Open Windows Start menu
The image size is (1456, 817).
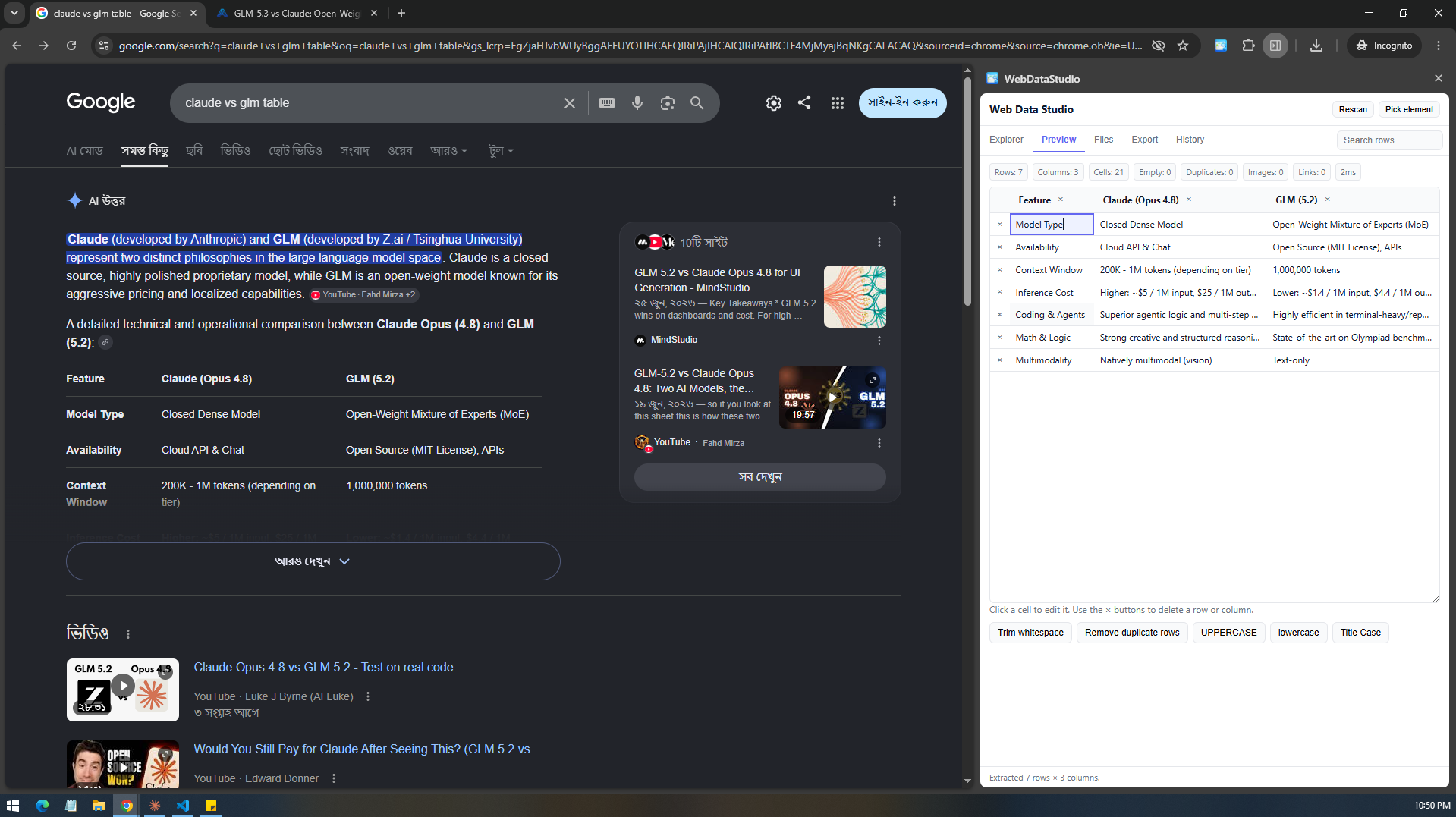(13, 806)
